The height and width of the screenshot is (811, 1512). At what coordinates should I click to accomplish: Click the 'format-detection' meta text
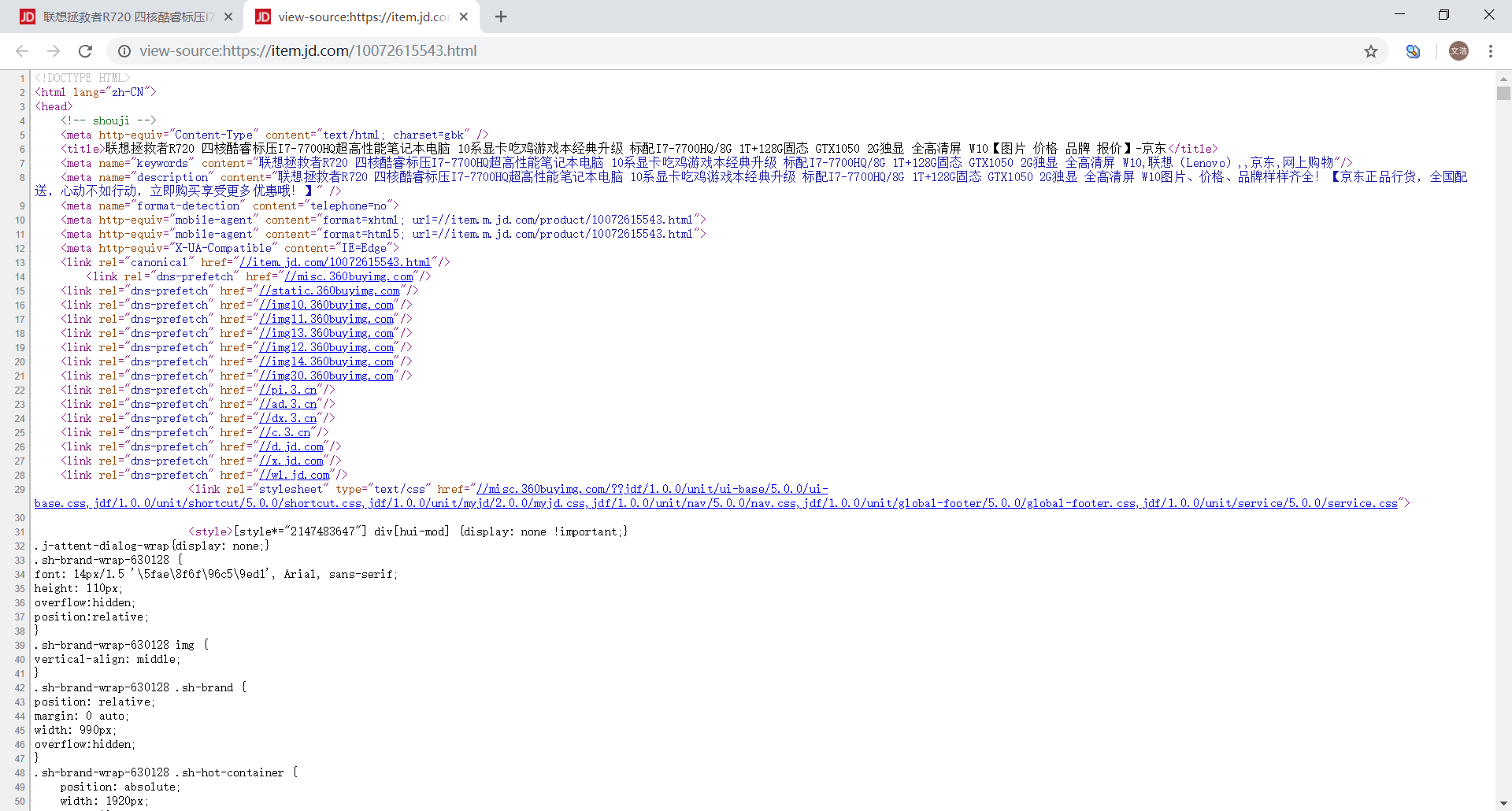[187, 206]
